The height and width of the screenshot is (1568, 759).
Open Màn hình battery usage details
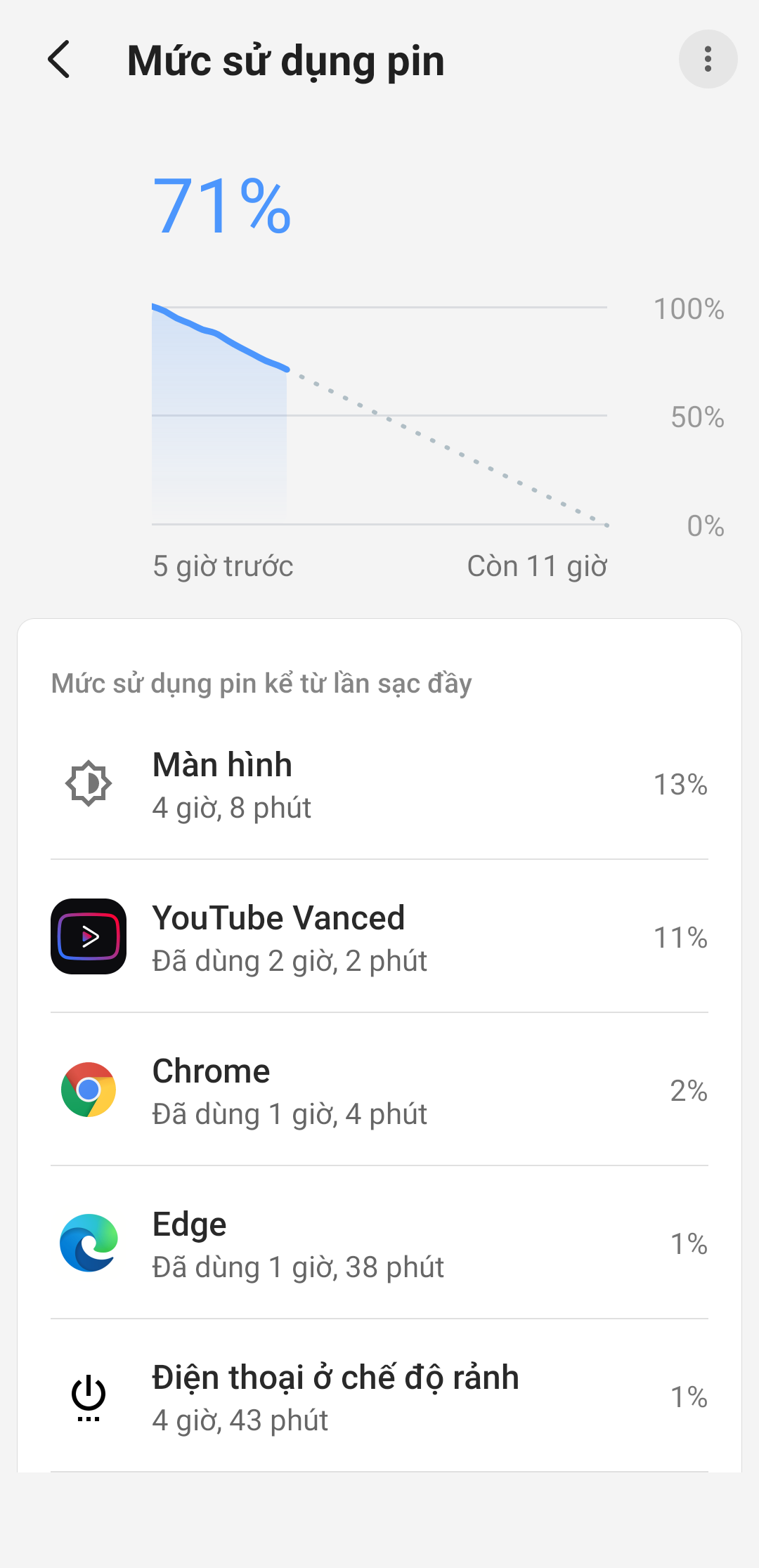tap(379, 785)
